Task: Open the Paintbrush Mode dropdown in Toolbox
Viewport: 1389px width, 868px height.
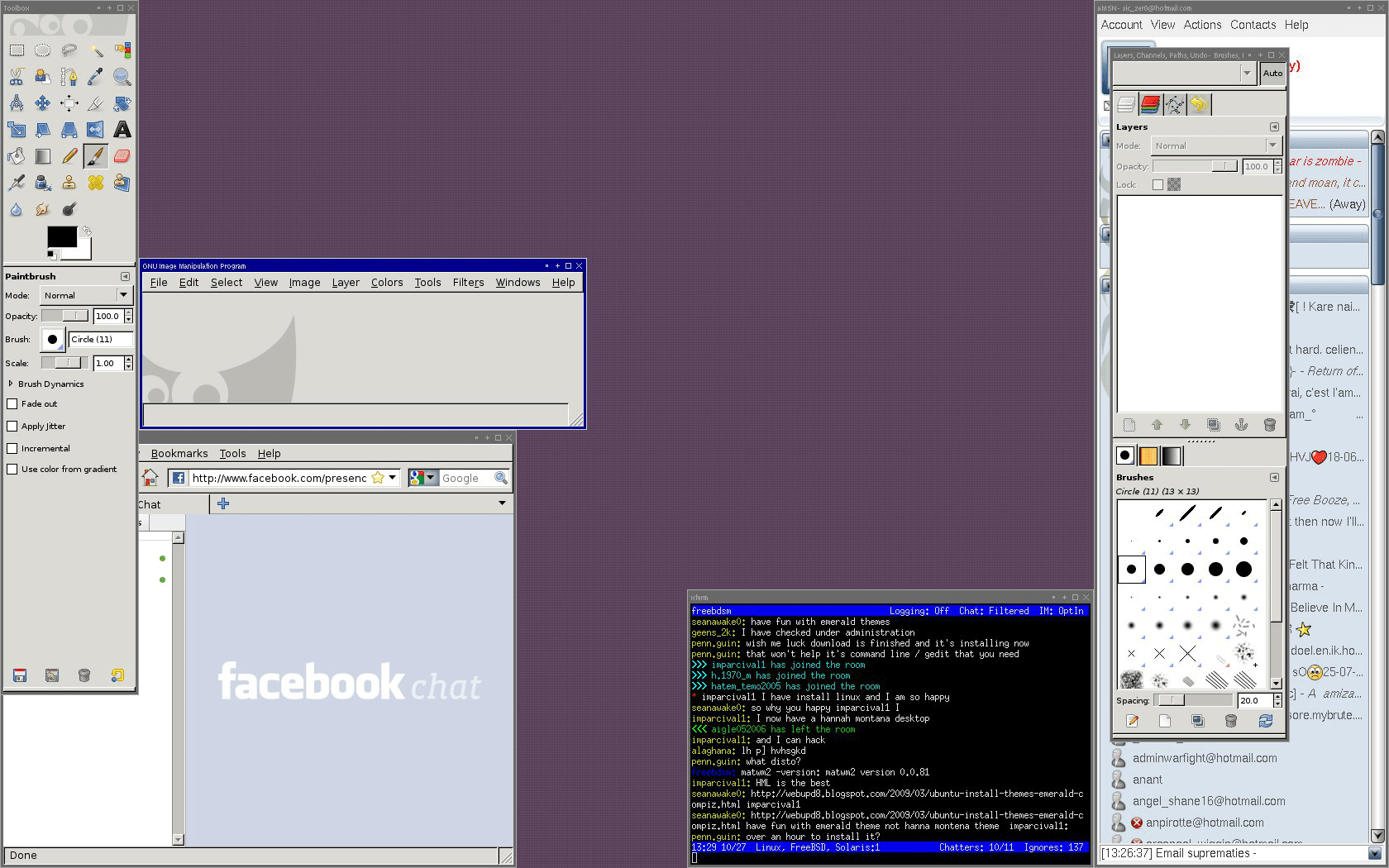Action: point(87,295)
